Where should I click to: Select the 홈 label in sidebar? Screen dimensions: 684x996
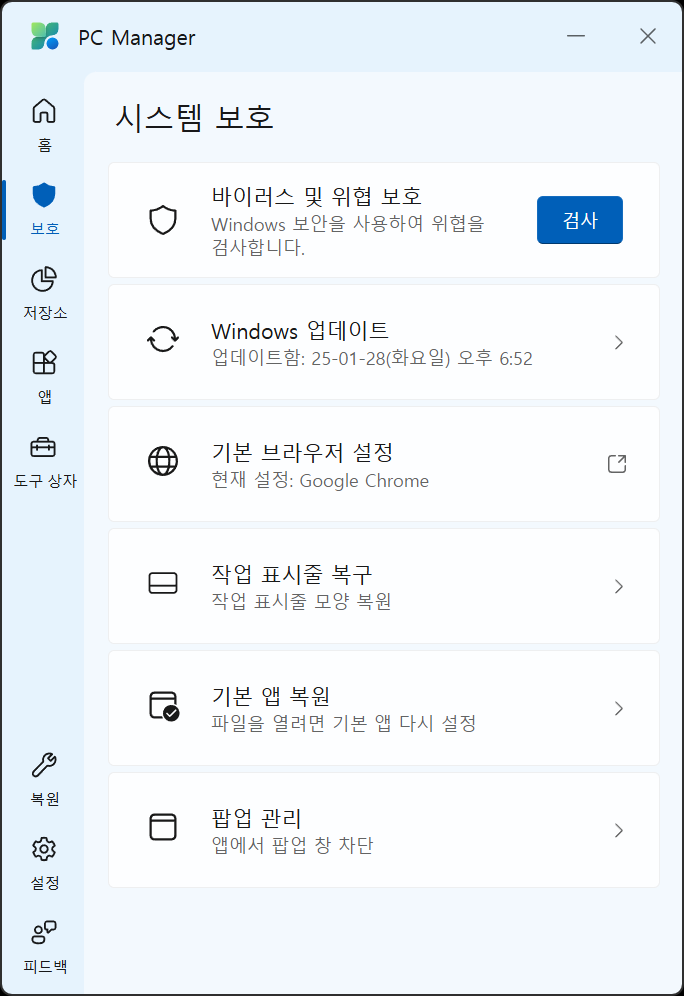[x=44, y=145]
